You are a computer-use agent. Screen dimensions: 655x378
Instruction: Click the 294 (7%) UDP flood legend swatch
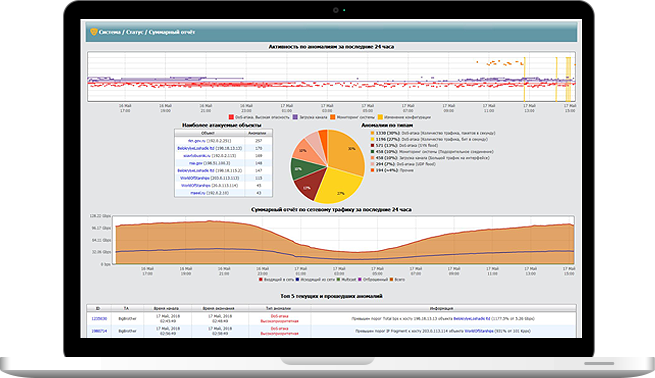pos(373,164)
